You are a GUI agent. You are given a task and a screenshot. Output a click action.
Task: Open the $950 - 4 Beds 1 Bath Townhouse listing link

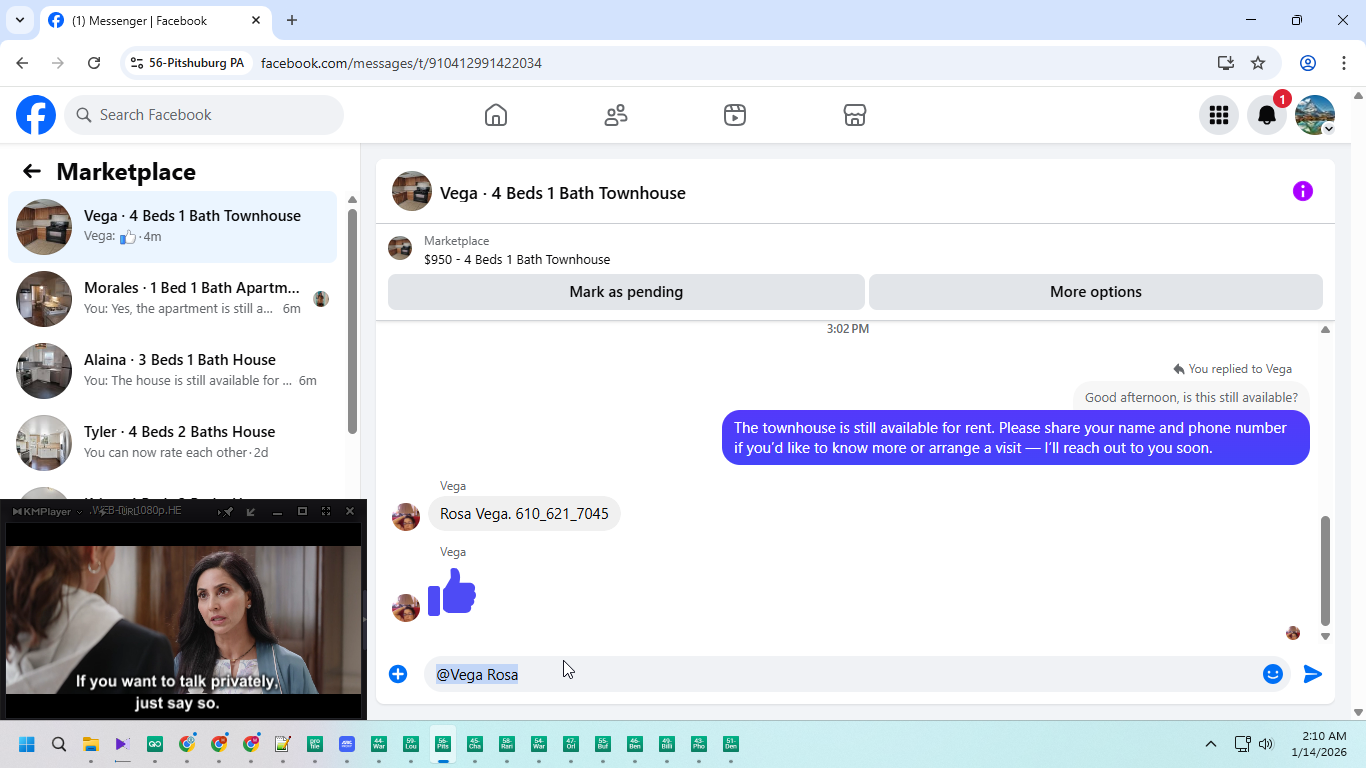[517, 260]
